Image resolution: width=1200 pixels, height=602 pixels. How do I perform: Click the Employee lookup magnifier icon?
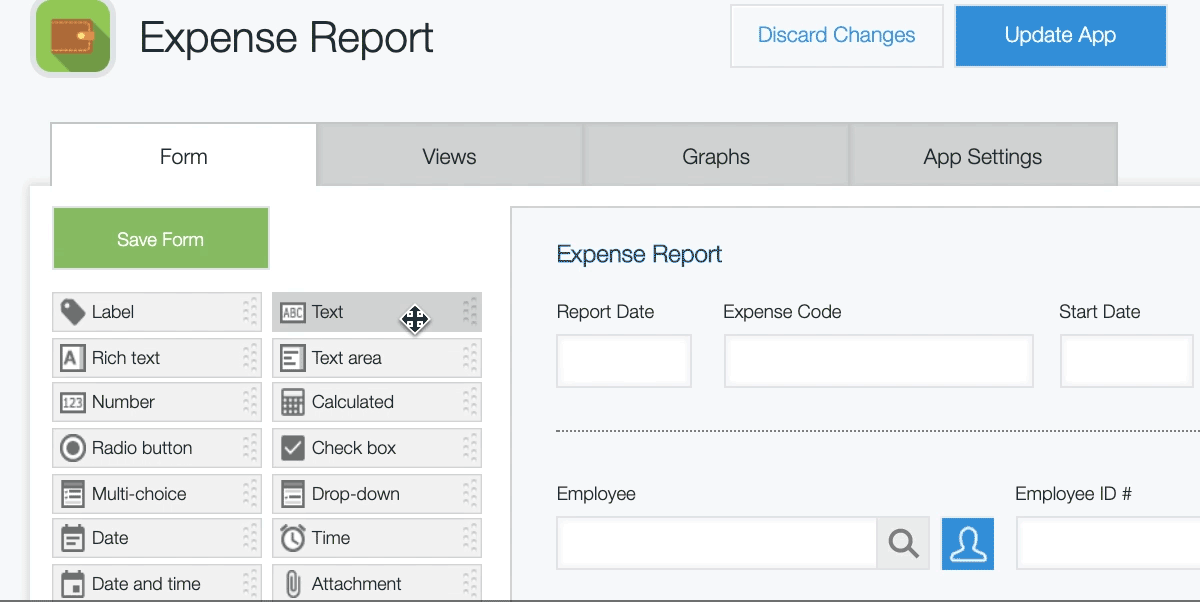tap(903, 543)
